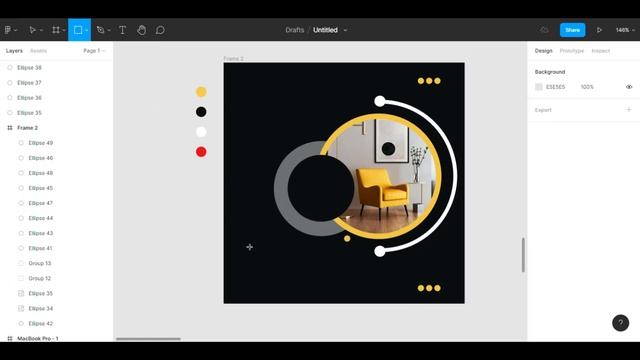Open the Frame tool dropdown arrow
Image resolution: width=640 pixels, height=360 pixels.
pyautogui.click(x=64, y=30)
